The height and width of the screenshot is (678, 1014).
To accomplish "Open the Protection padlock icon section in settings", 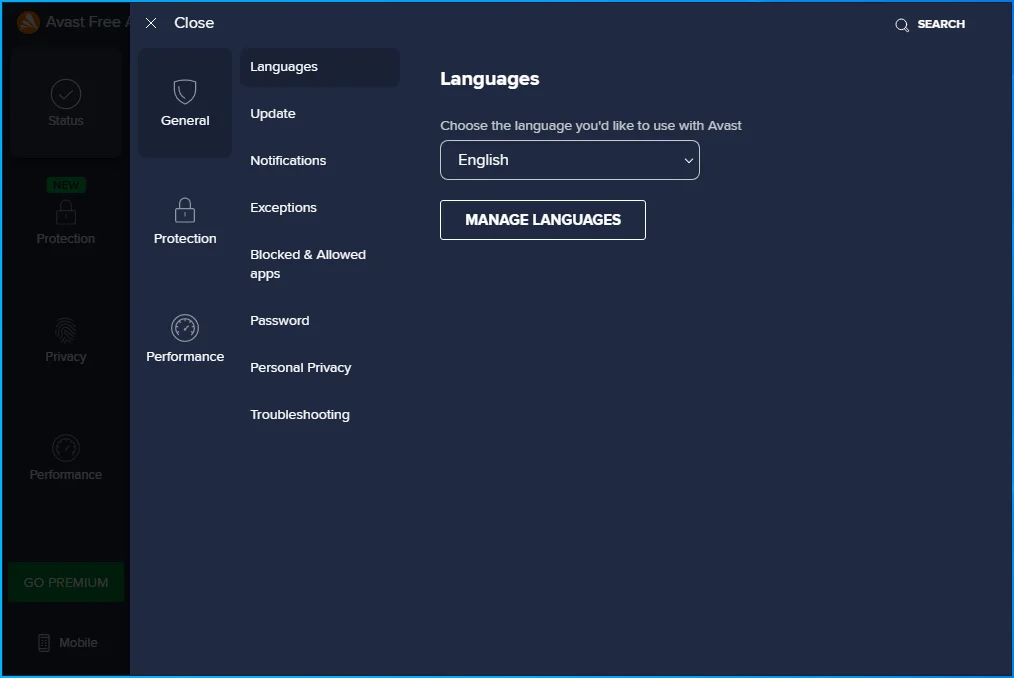I will (x=185, y=210).
